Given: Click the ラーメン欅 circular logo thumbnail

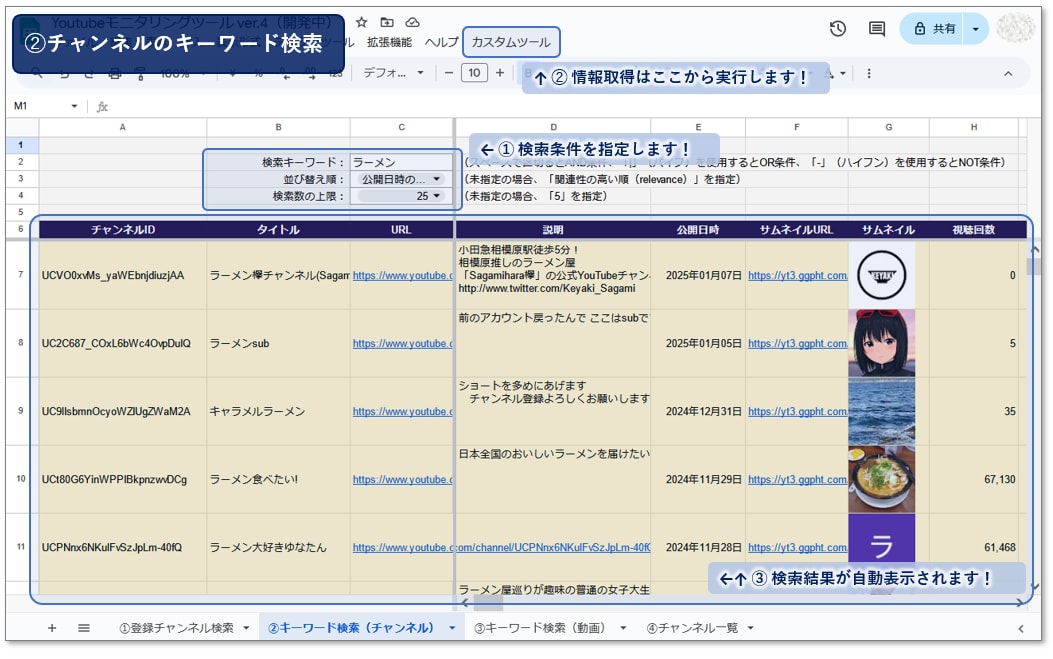Looking at the screenshot, I should (x=882, y=275).
